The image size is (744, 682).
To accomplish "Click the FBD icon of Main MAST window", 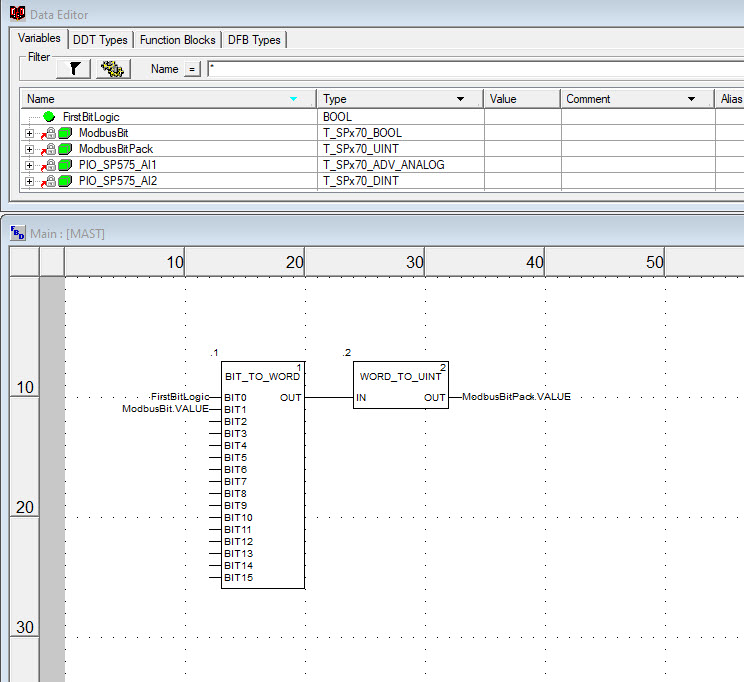I will (18, 233).
